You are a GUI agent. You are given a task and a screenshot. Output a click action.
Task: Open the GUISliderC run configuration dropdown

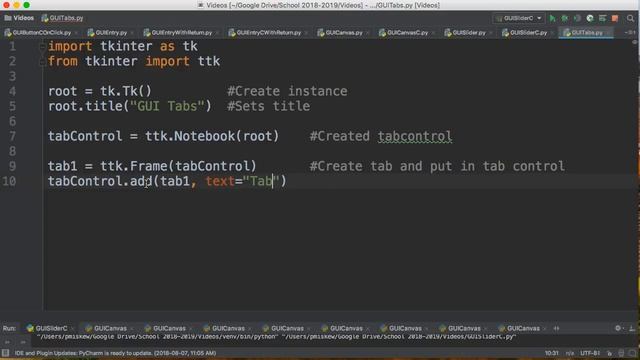[x=518, y=18]
